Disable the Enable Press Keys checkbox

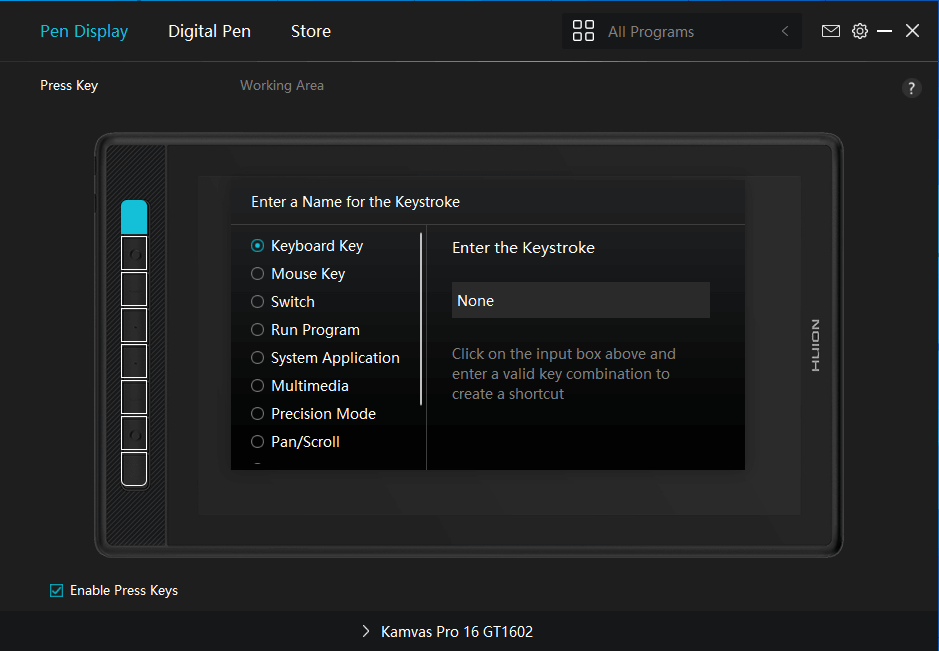click(57, 590)
